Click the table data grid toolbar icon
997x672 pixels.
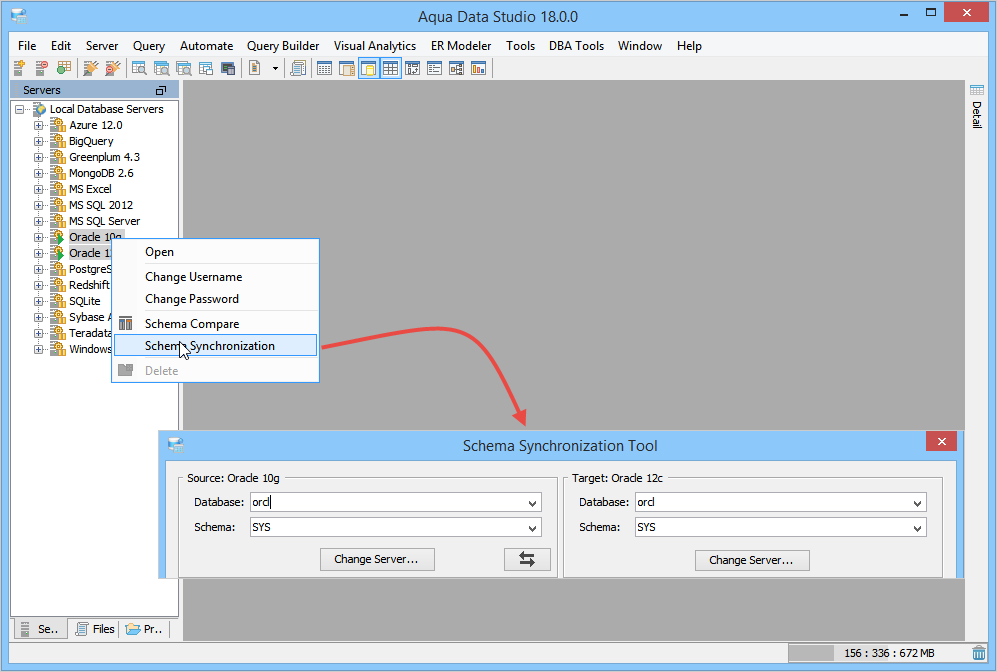(x=324, y=68)
